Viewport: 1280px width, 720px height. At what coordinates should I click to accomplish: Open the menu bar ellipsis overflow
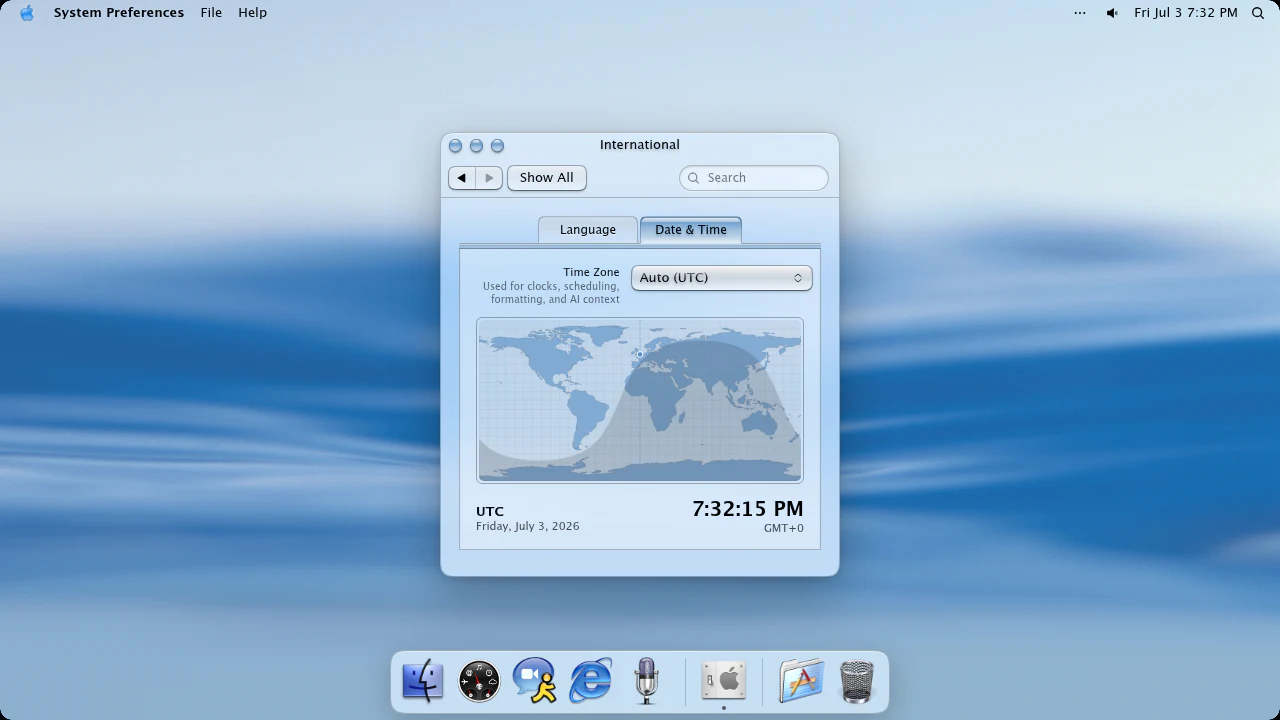coord(1080,13)
